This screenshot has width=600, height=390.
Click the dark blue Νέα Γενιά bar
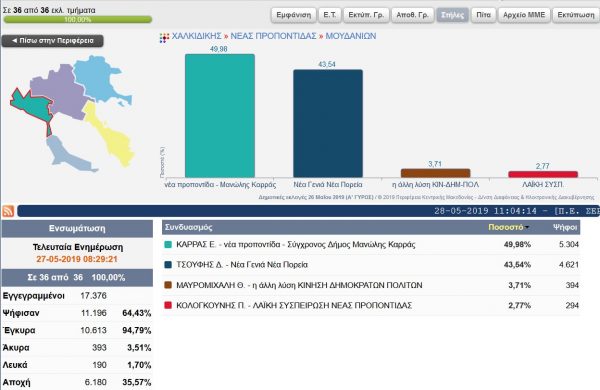pos(328,123)
